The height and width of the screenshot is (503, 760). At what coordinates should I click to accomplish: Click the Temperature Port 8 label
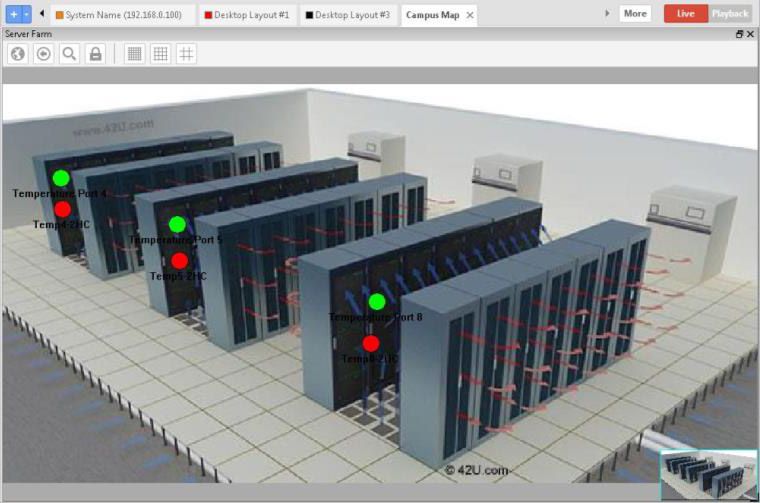pyautogui.click(x=376, y=317)
